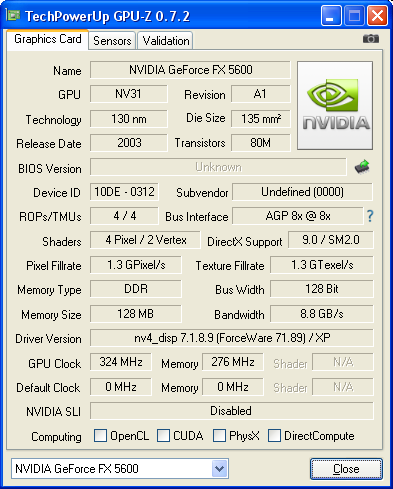This screenshot has width=393, height=489.
Task: Click the Texture Fillrate field 1.3 GTexel/s
Action: pos(322,265)
